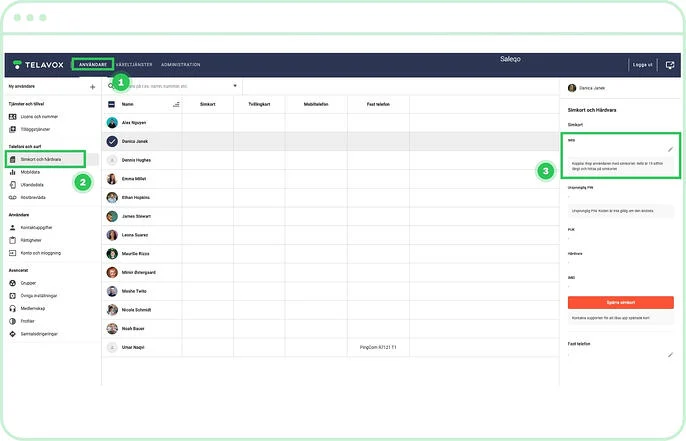Open Profiler in the sidebar
This screenshot has height=441, width=686.
click(22, 321)
